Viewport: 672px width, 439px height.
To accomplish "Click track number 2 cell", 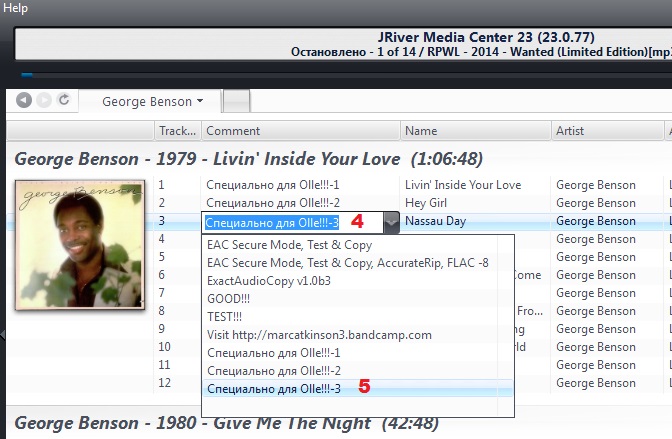I will point(161,203).
